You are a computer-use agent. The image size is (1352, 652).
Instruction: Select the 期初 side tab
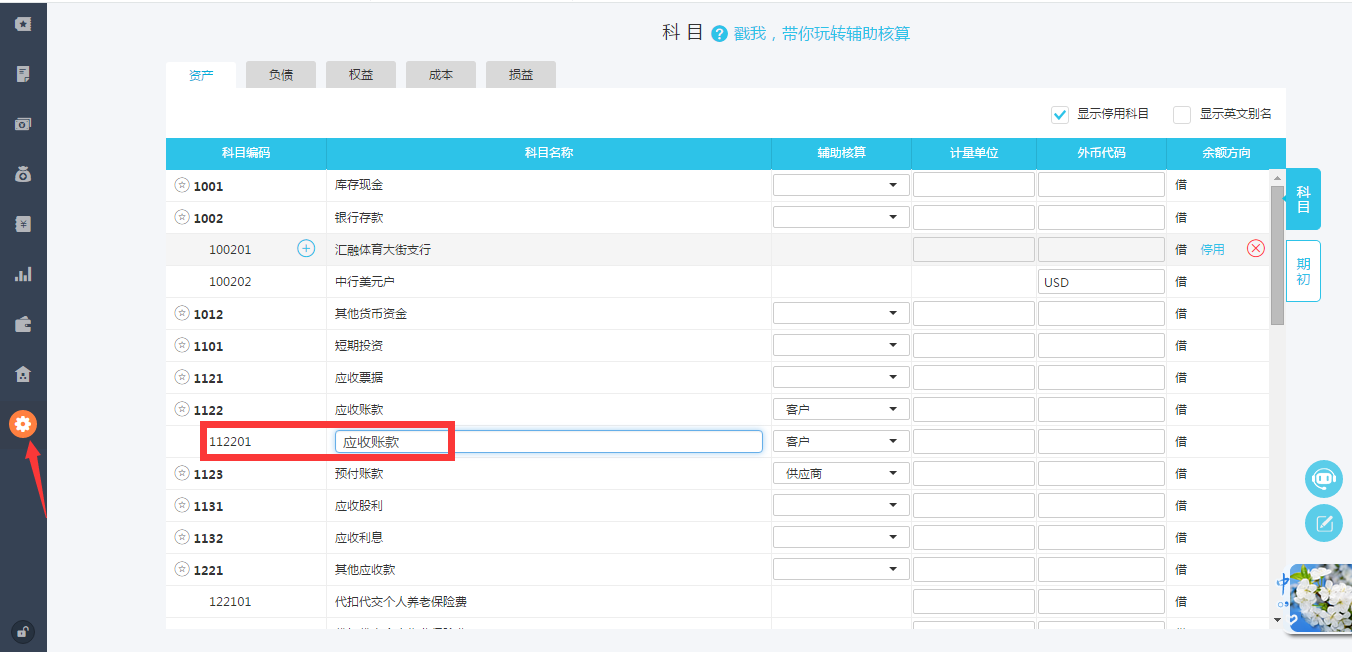[x=1303, y=271]
